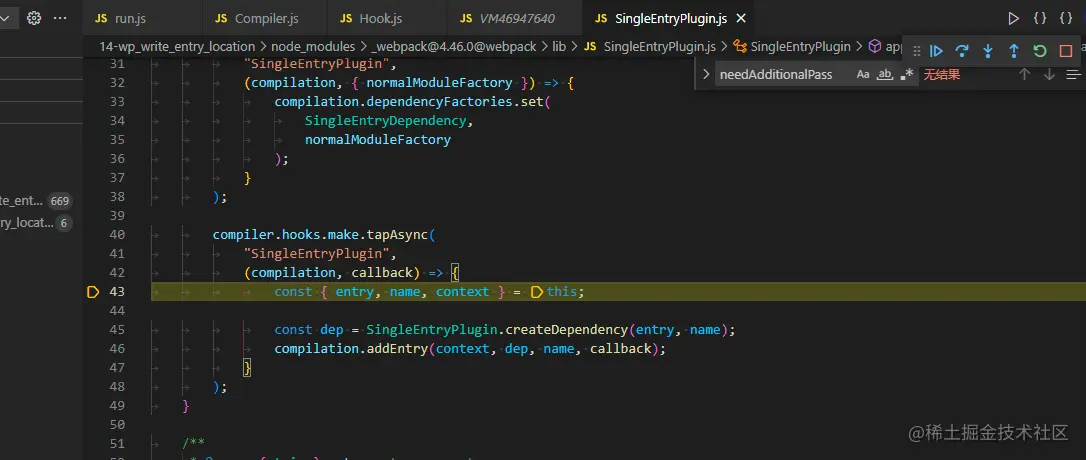Click 'tapAsync' in line 40
1086x460 pixels.
tap(398, 235)
